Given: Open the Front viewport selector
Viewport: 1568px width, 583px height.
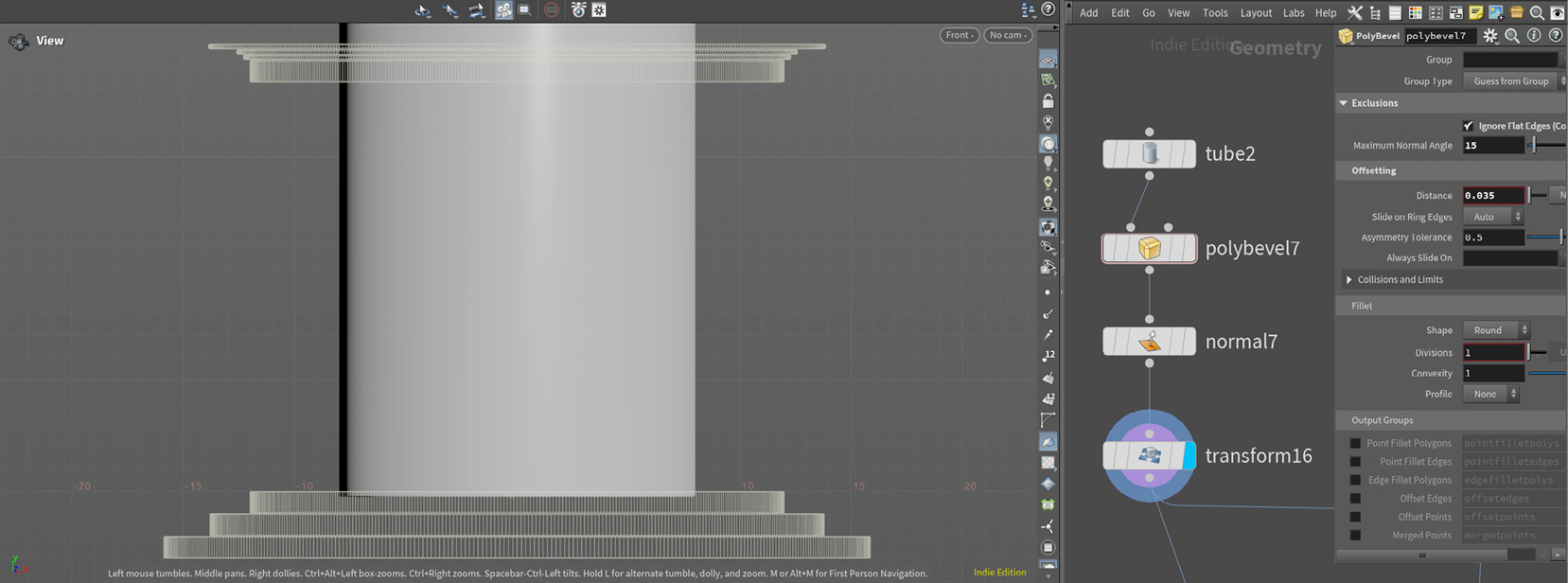Looking at the screenshot, I should 960,35.
